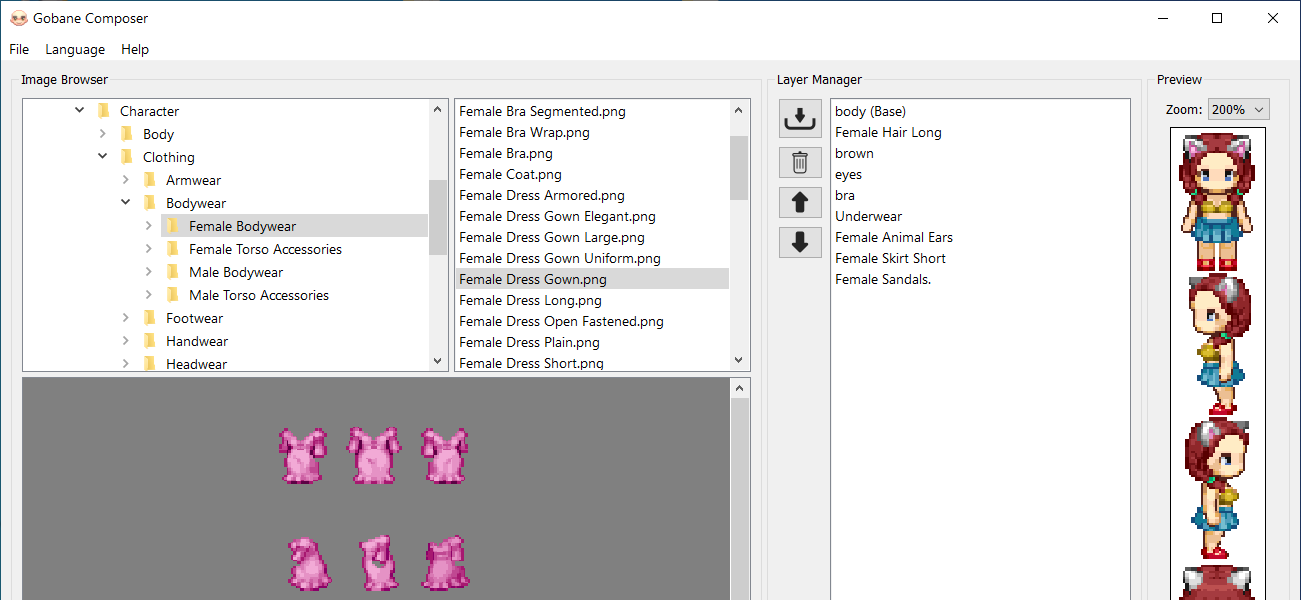Screen dimensions: 1301x600
Task: Expand the Footwear tree node
Action: tap(126, 318)
